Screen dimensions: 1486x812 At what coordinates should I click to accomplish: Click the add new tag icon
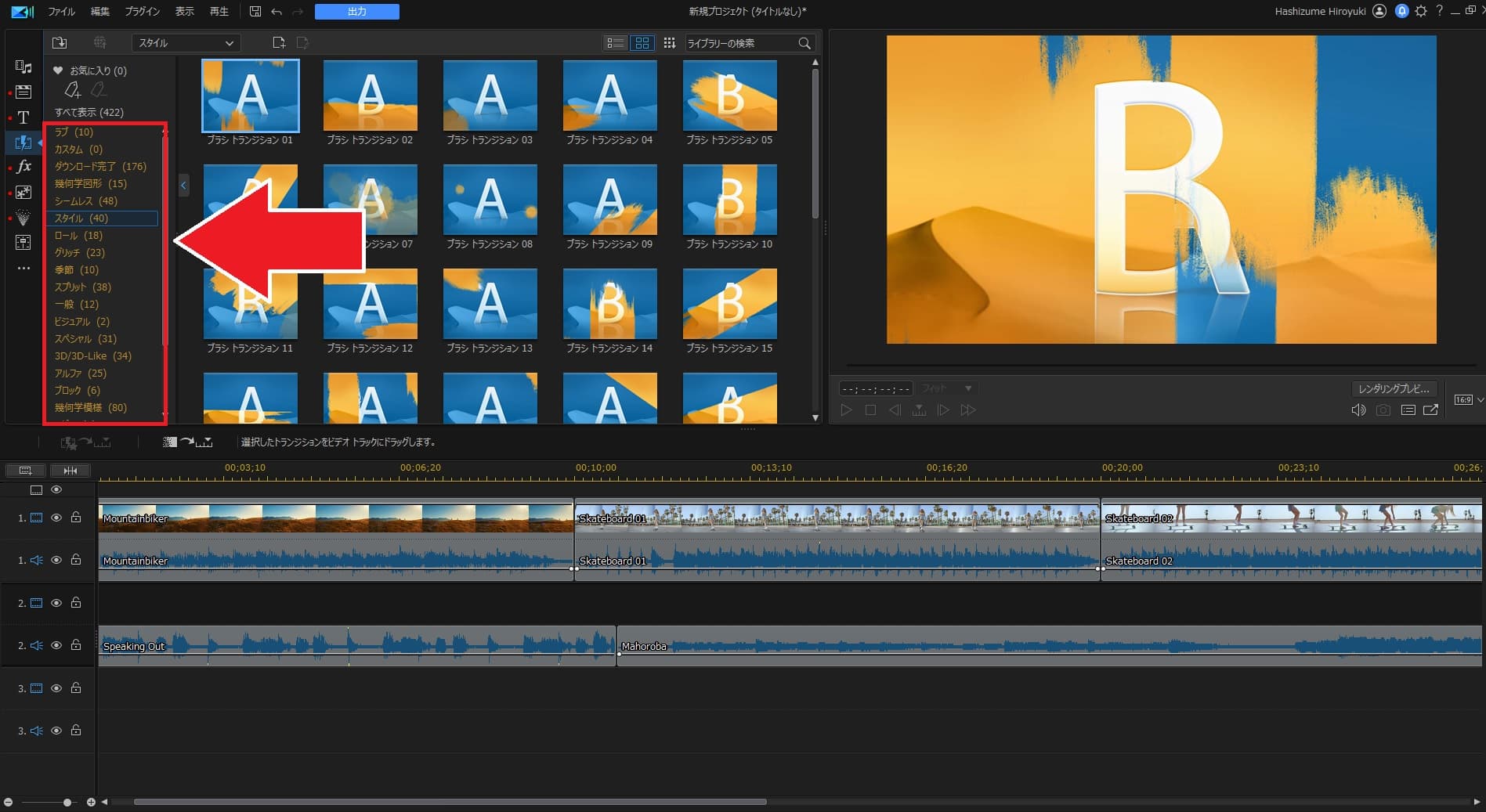[72, 90]
